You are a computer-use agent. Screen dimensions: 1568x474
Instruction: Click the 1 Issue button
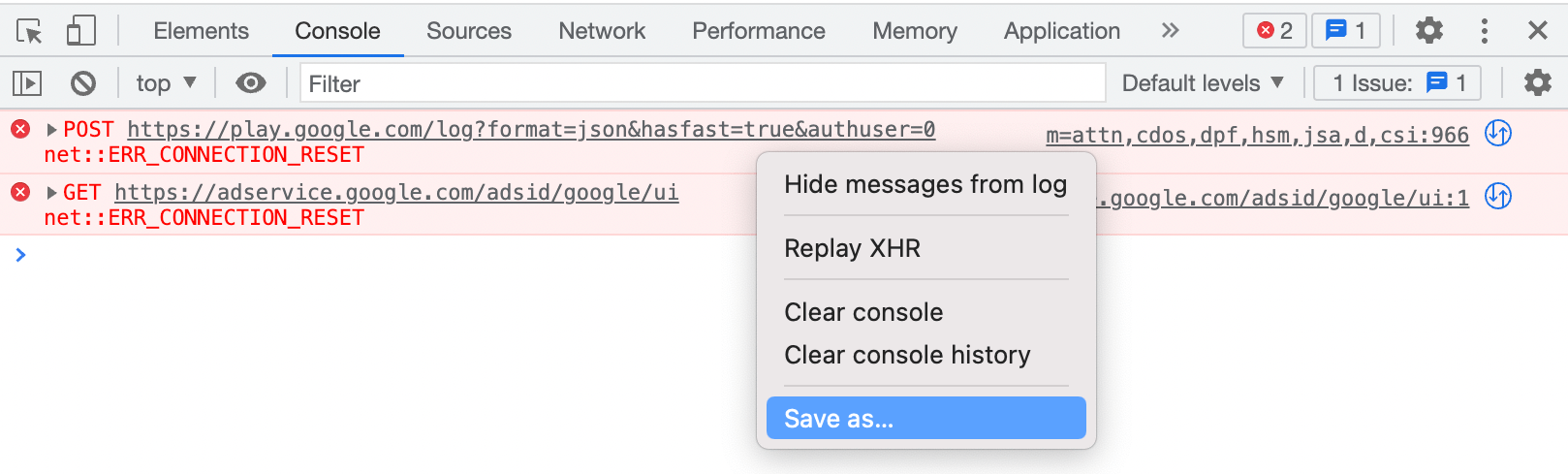point(1397,83)
